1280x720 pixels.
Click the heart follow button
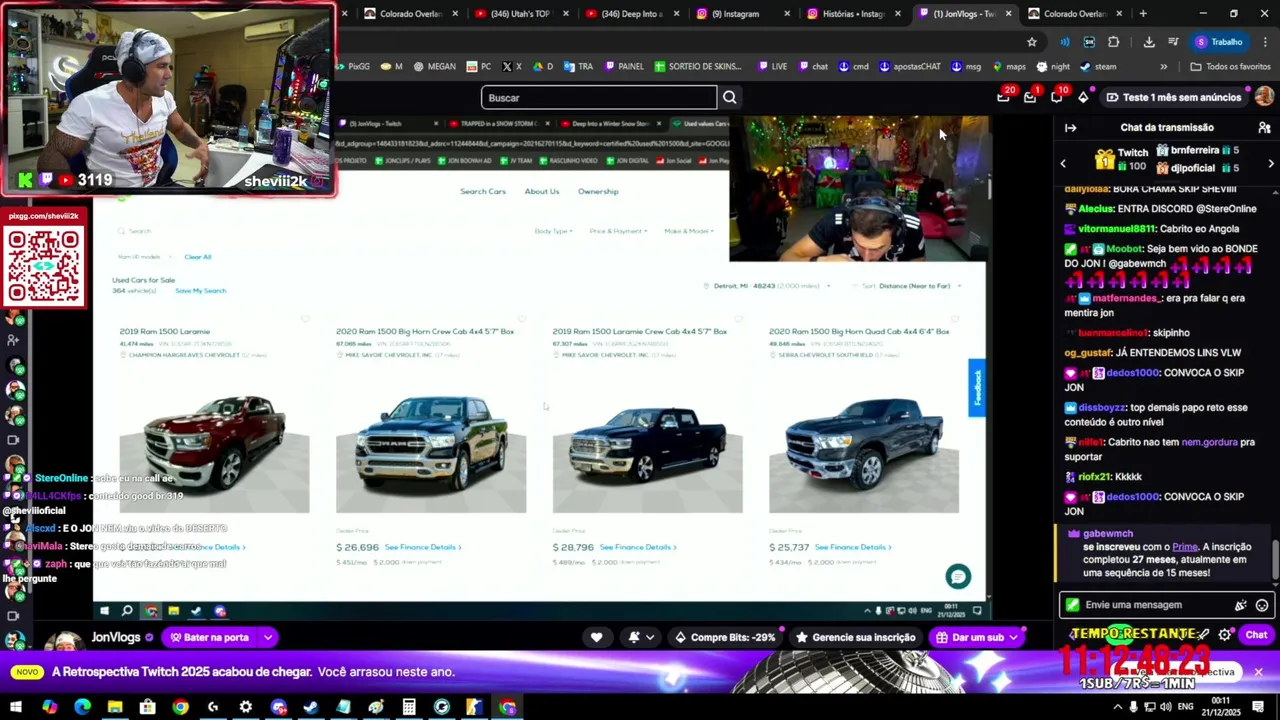597,637
